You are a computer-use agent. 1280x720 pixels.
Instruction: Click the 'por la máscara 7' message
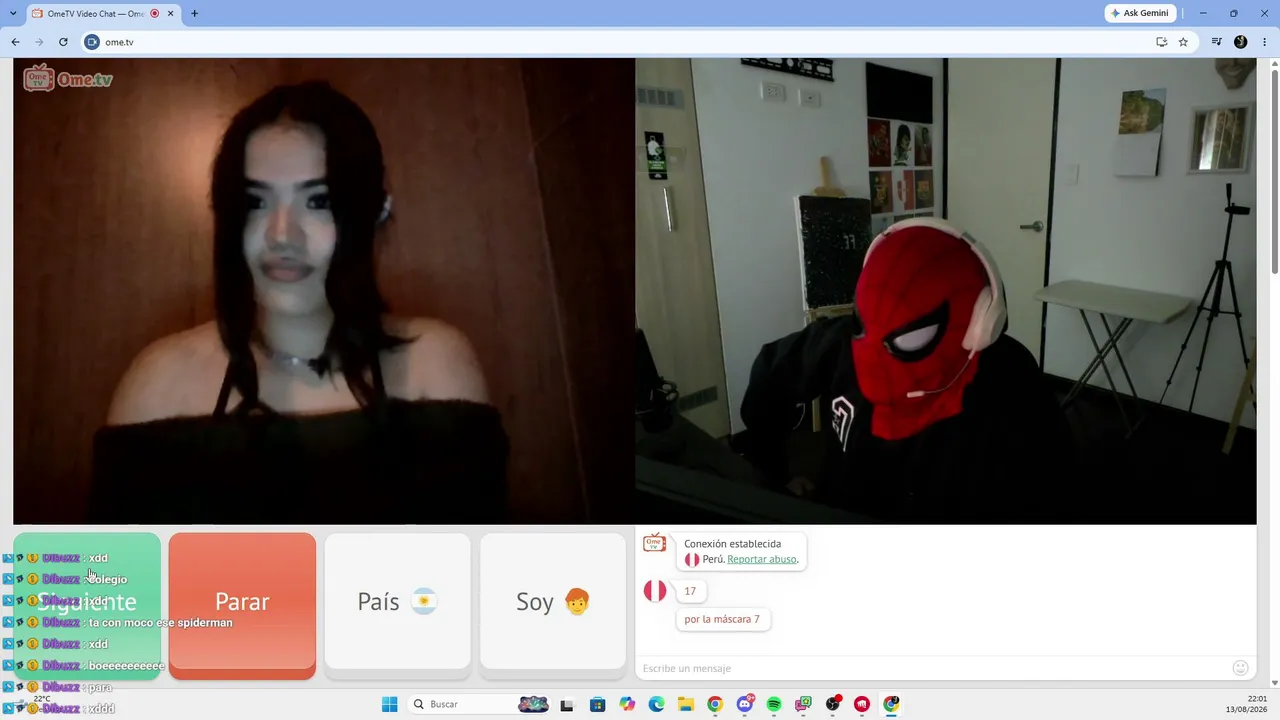point(722,619)
